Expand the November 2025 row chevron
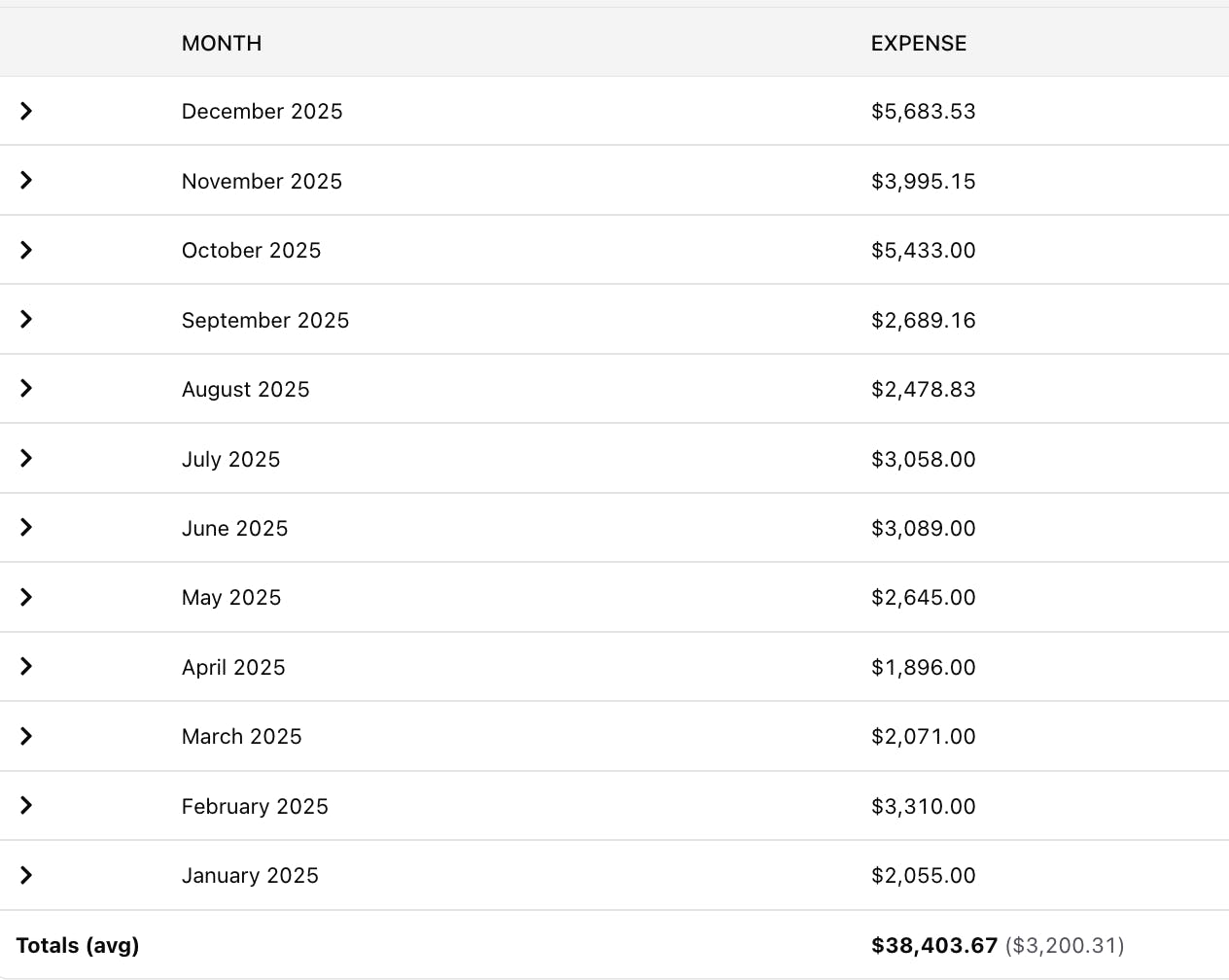The height and width of the screenshot is (980, 1229). (x=26, y=180)
